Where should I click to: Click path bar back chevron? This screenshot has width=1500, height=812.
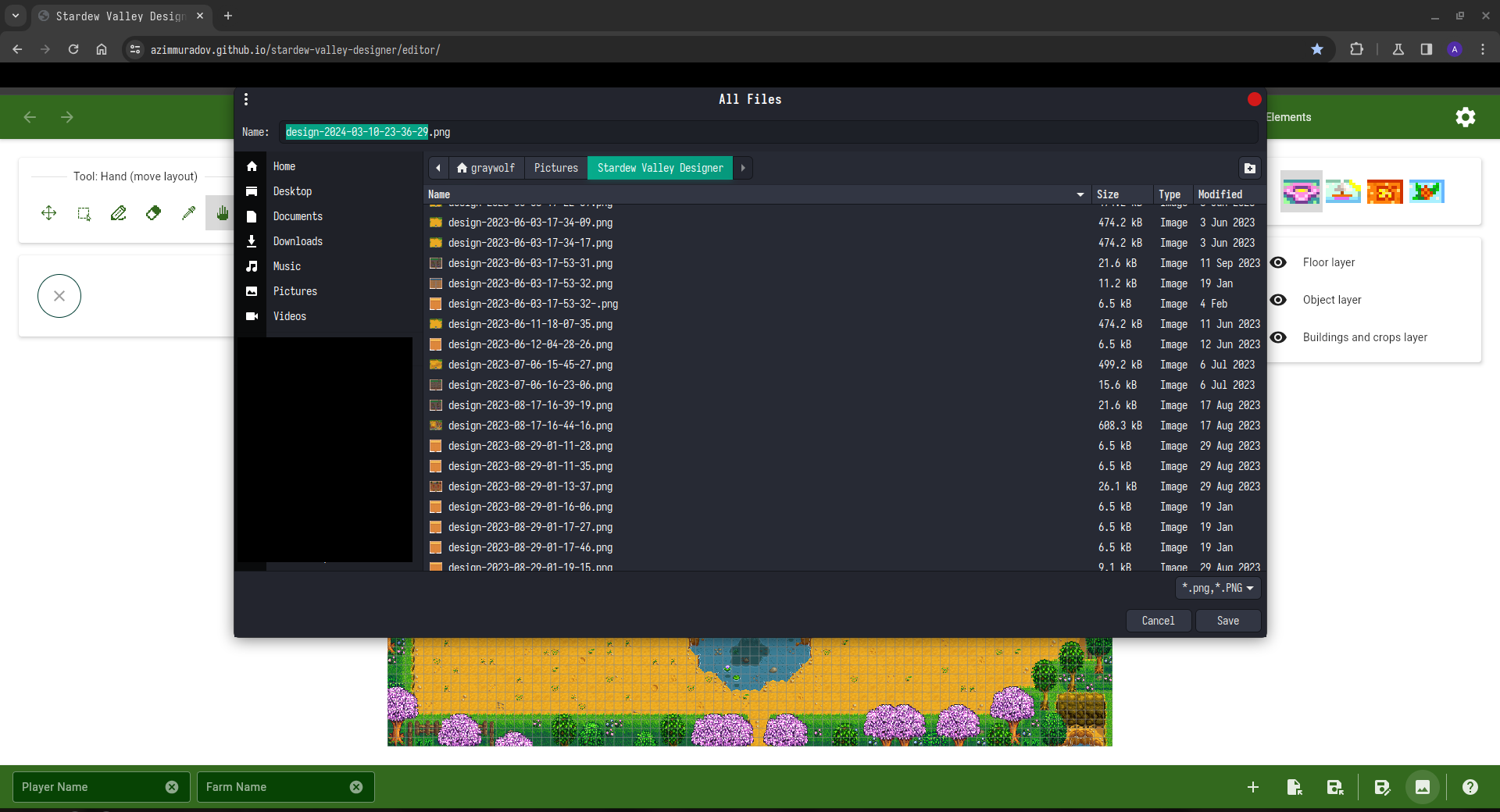coord(438,168)
